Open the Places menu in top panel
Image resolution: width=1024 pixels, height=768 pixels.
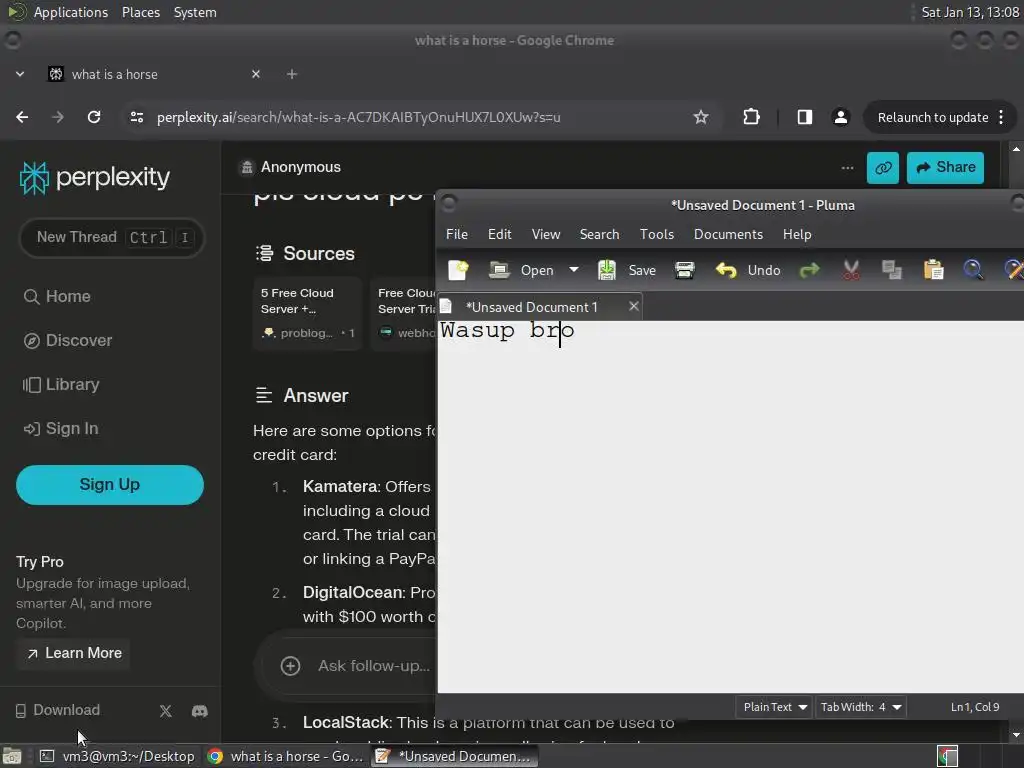tap(140, 12)
